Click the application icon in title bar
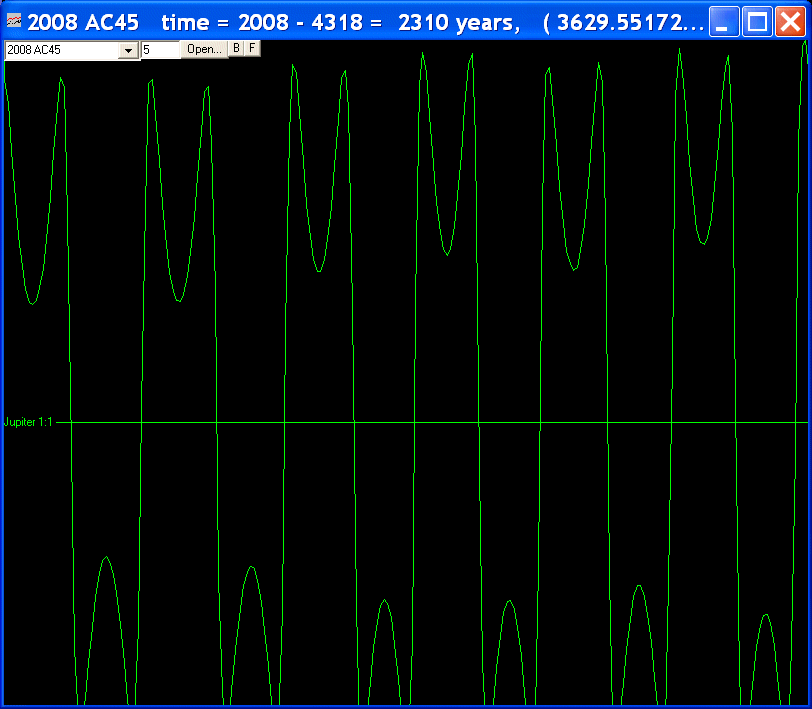The image size is (812, 709). click(x=14, y=21)
